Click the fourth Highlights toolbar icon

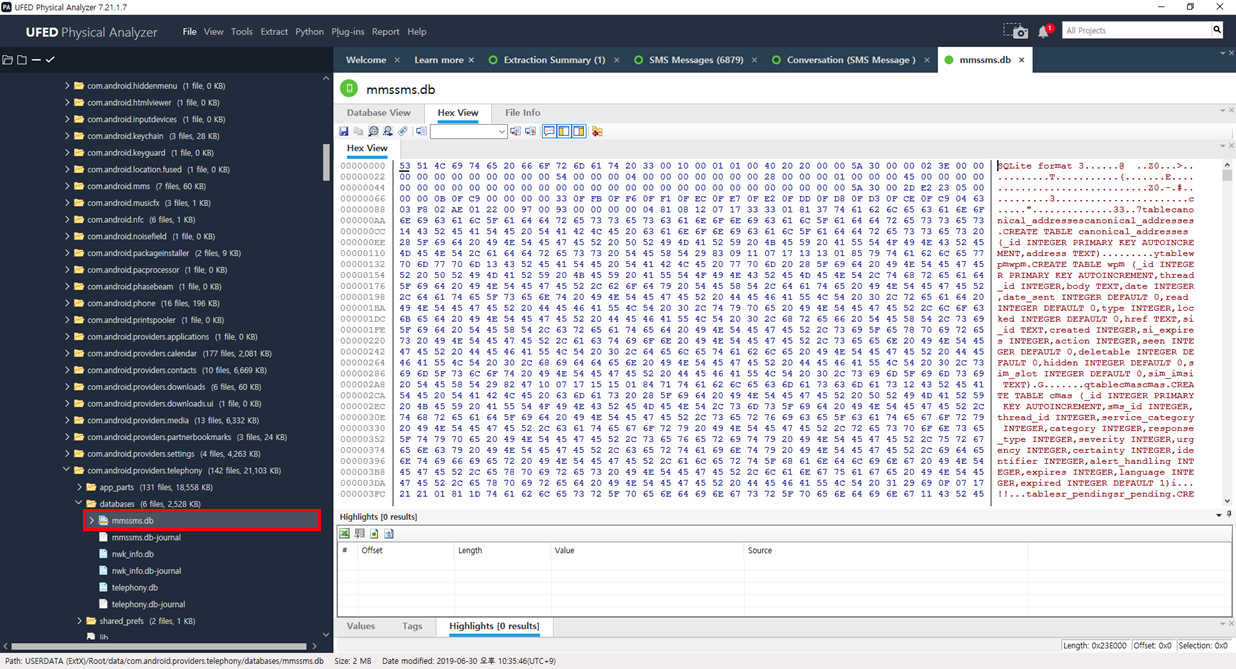[x=389, y=534]
